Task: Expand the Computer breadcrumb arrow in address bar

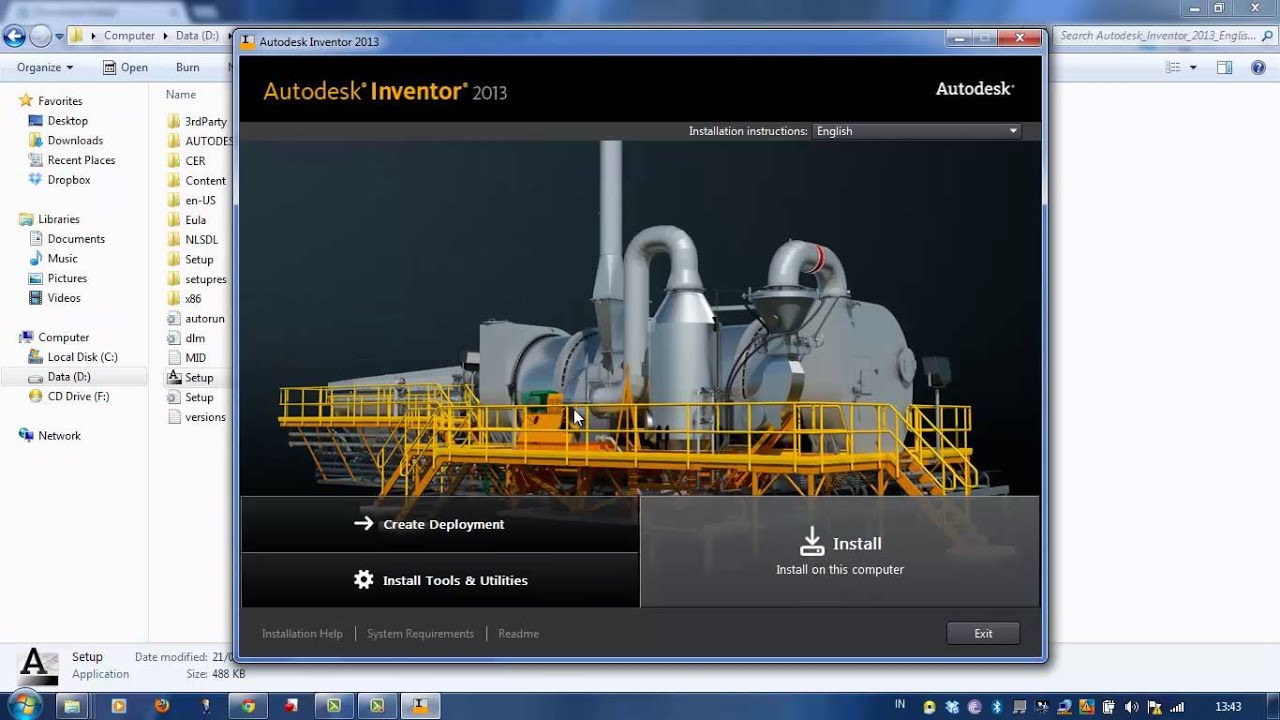Action: tap(165, 36)
